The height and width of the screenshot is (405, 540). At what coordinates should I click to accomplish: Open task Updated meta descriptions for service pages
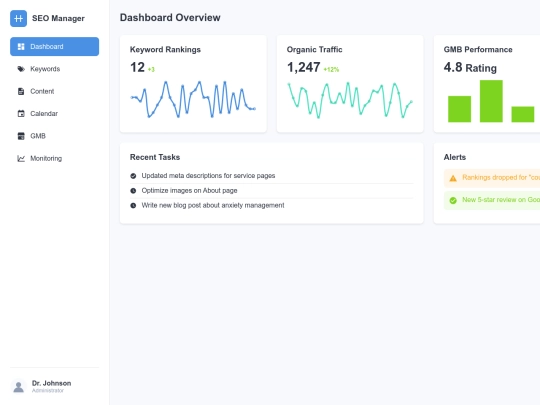coord(272,176)
